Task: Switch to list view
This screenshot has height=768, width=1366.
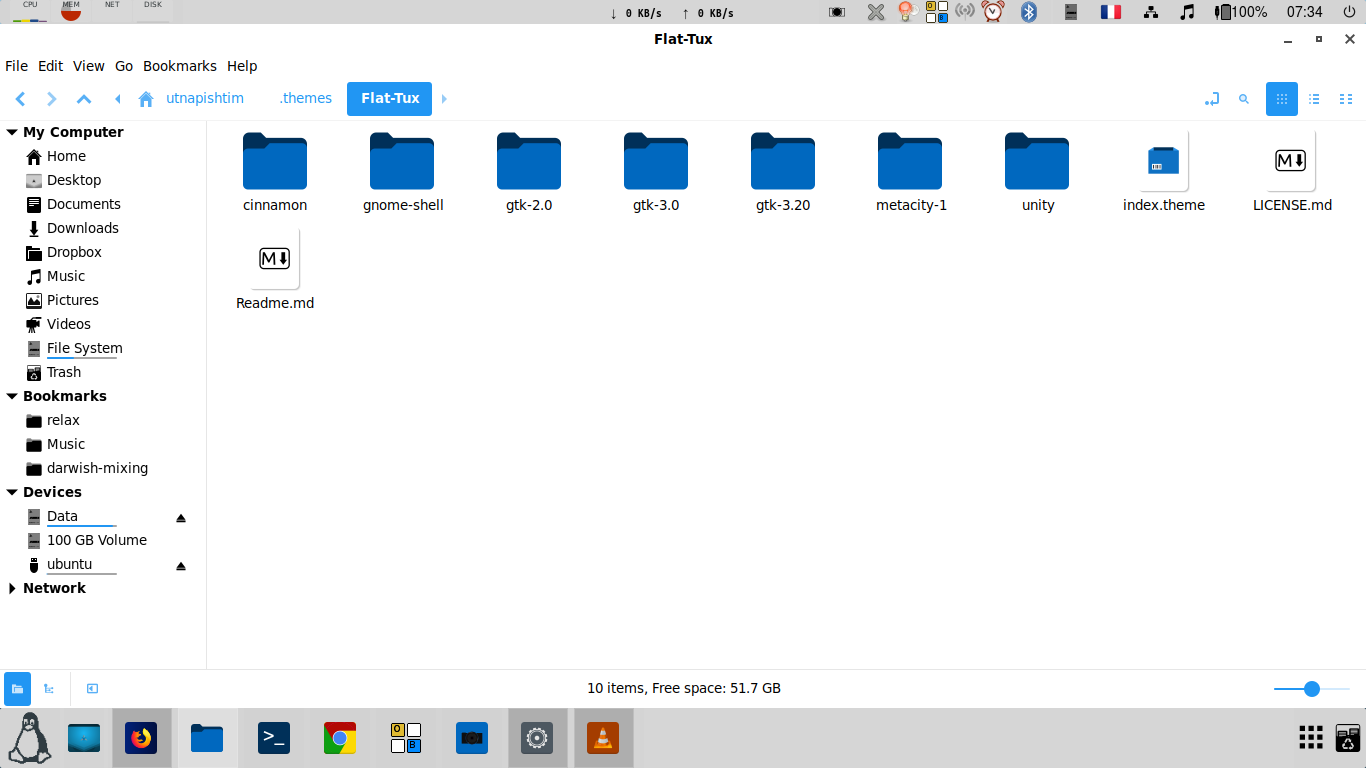Action: 1315,99
